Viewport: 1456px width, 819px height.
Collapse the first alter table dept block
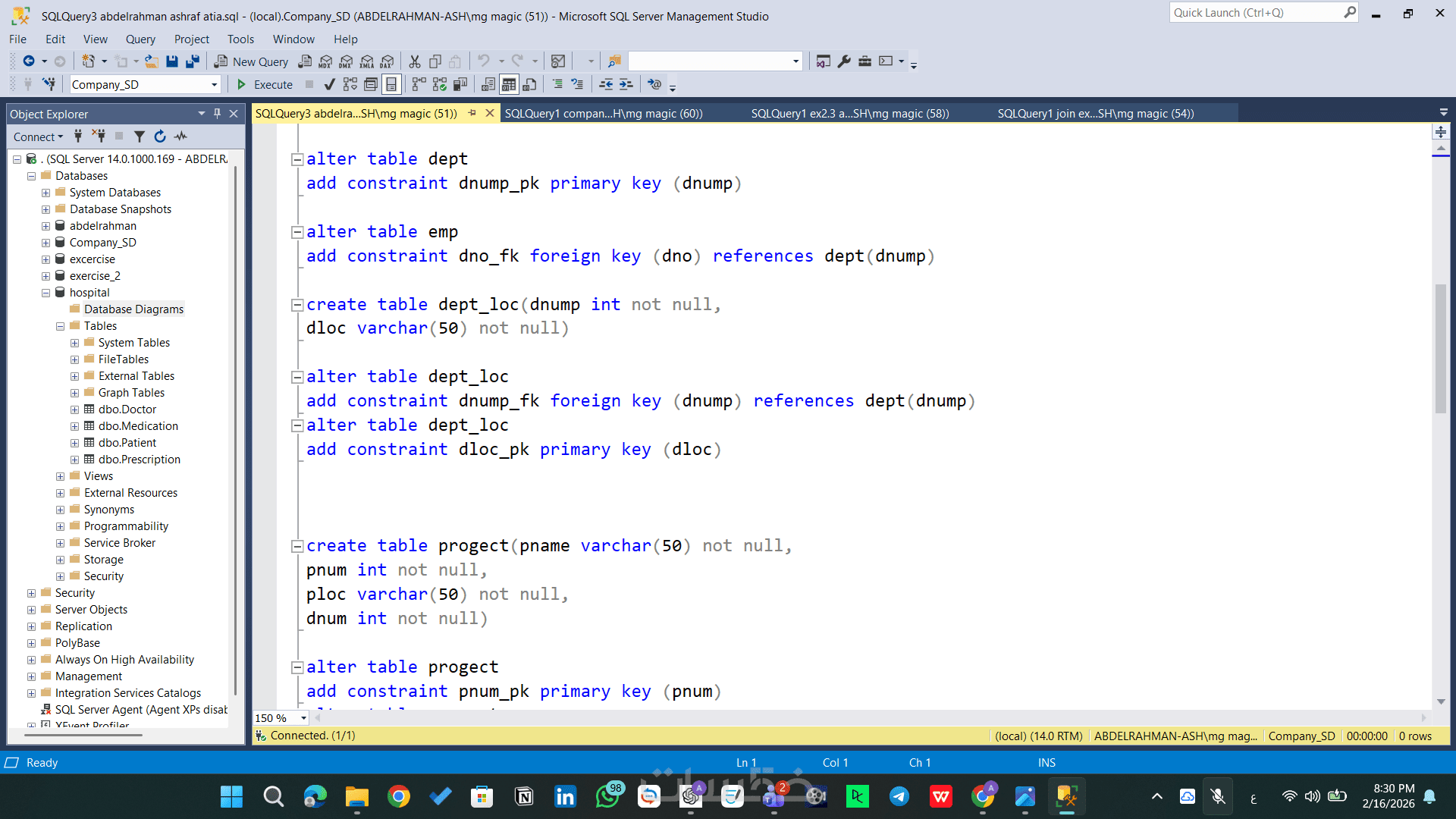click(x=298, y=159)
